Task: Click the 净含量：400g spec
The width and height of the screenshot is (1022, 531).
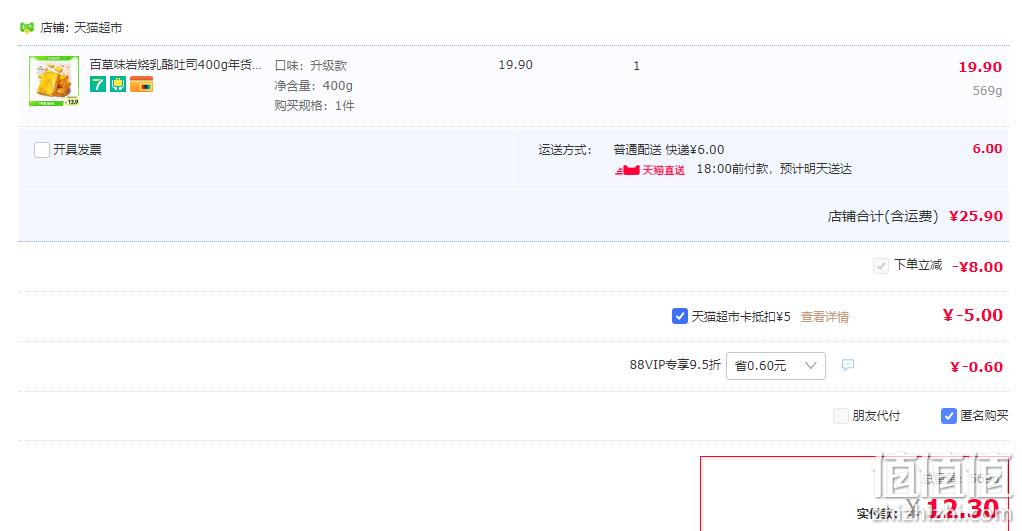Action: [x=314, y=85]
